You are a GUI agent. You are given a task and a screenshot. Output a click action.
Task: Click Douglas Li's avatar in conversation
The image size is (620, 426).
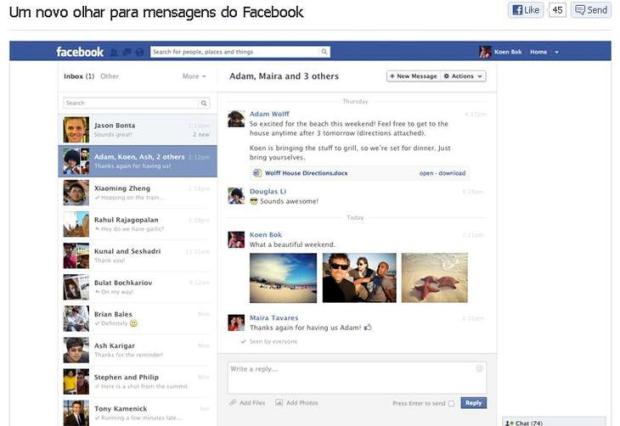236,196
